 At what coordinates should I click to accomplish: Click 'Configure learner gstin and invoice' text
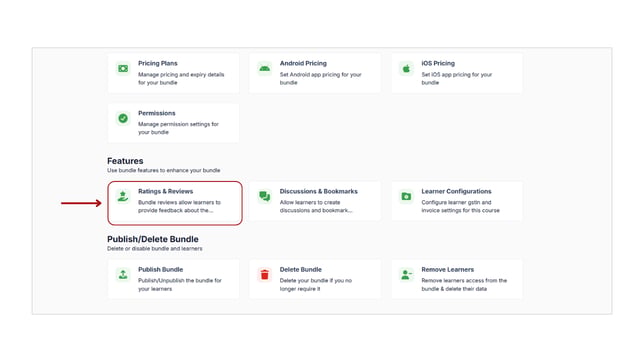(460, 206)
